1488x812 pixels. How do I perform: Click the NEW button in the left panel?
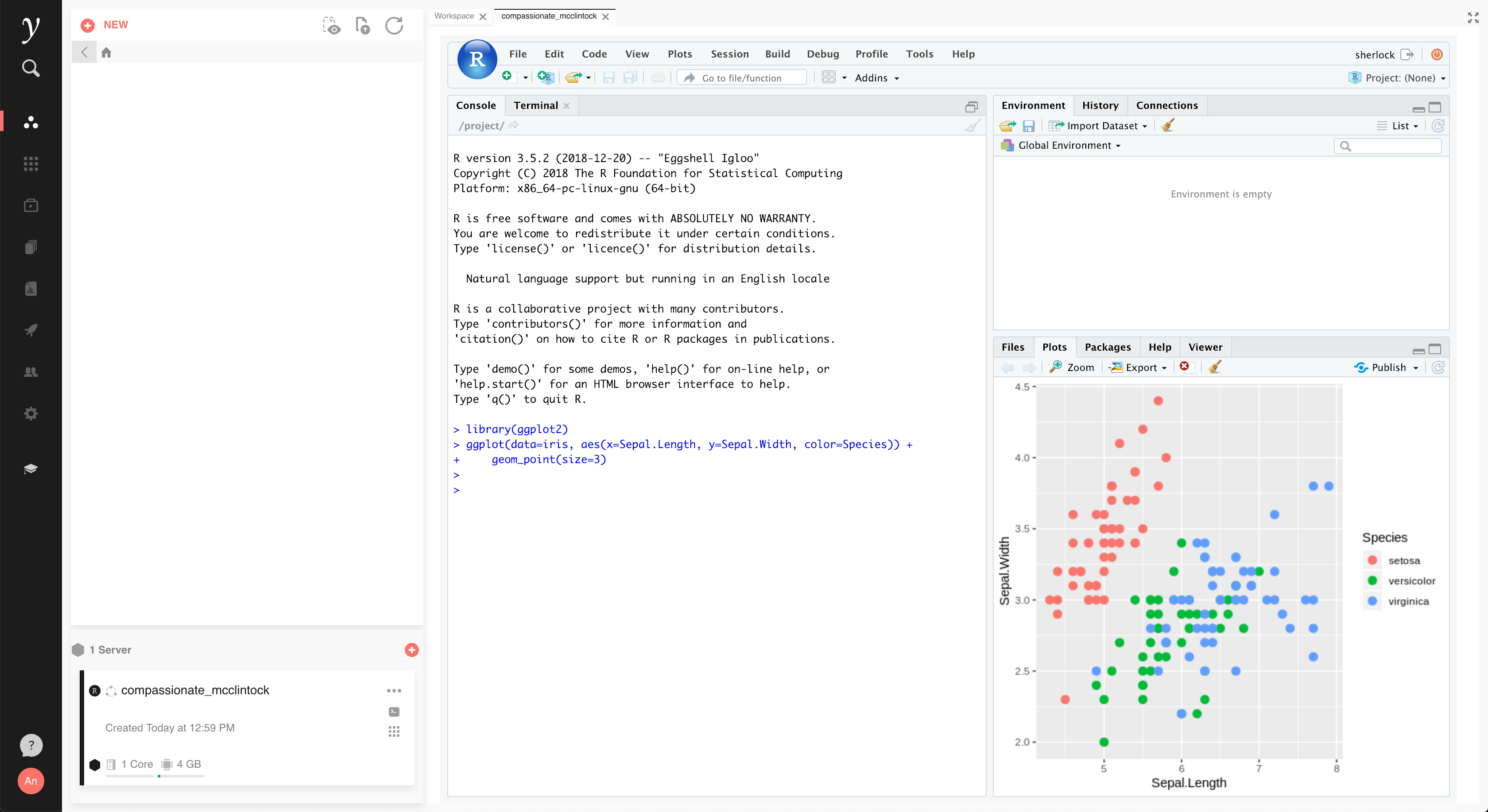[105, 25]
